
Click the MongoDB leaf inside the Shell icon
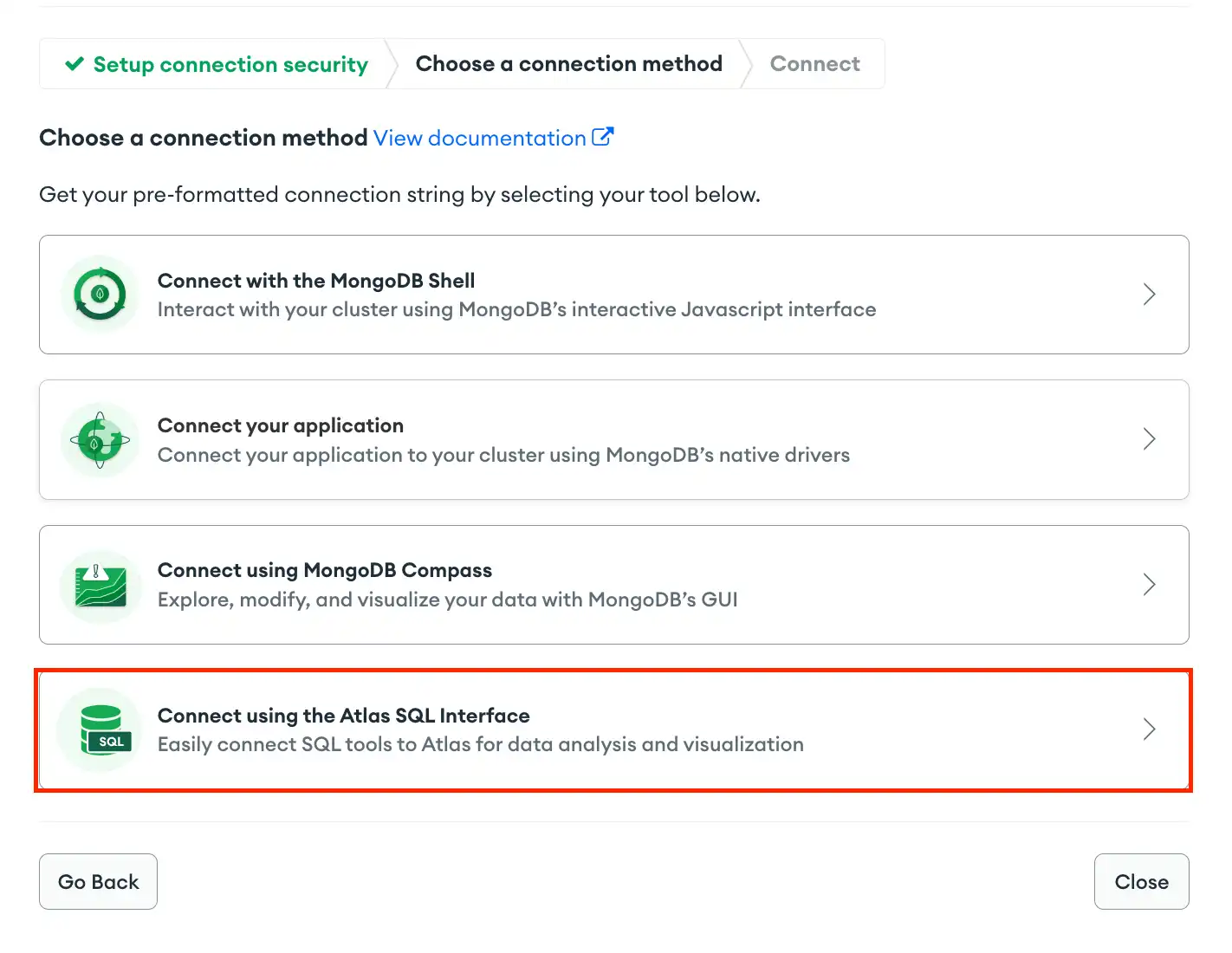(x=99, y=294)
